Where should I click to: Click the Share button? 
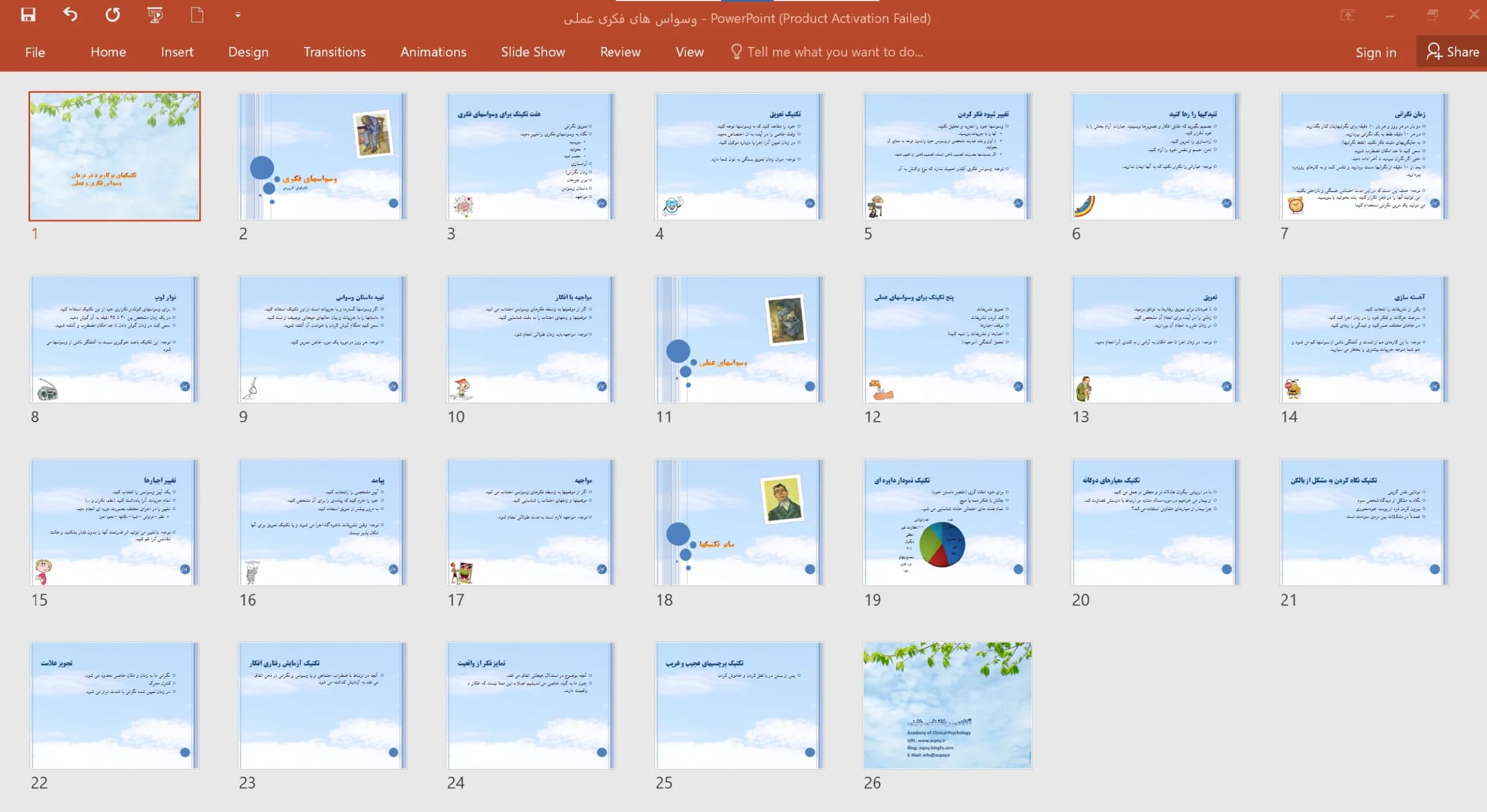coord(1452,52)
